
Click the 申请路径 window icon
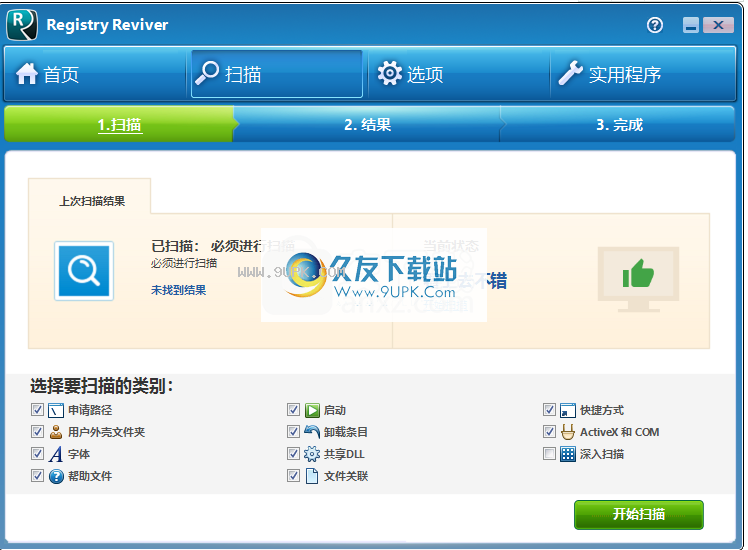click(56, 410)
